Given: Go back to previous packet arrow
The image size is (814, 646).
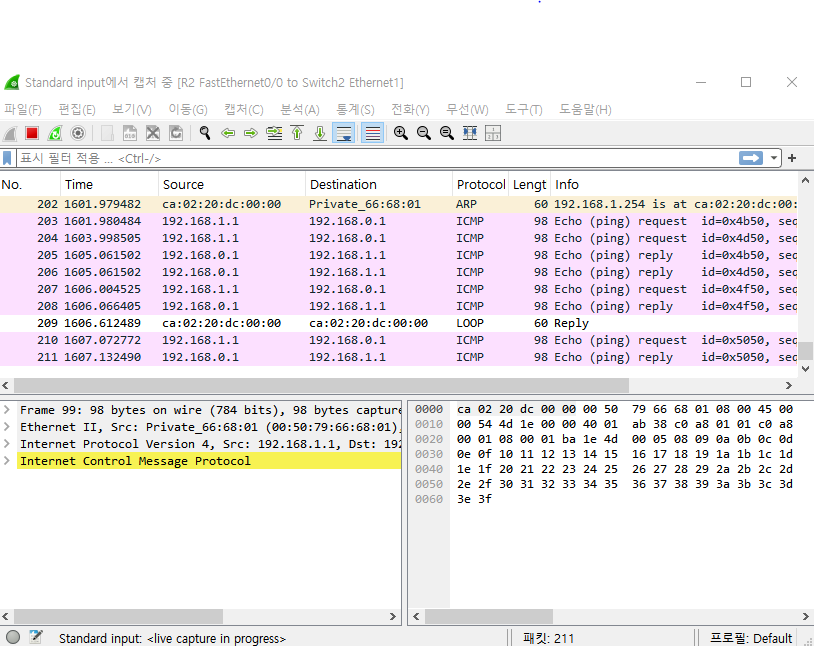Looking at the screenshot, I should 228,133.
